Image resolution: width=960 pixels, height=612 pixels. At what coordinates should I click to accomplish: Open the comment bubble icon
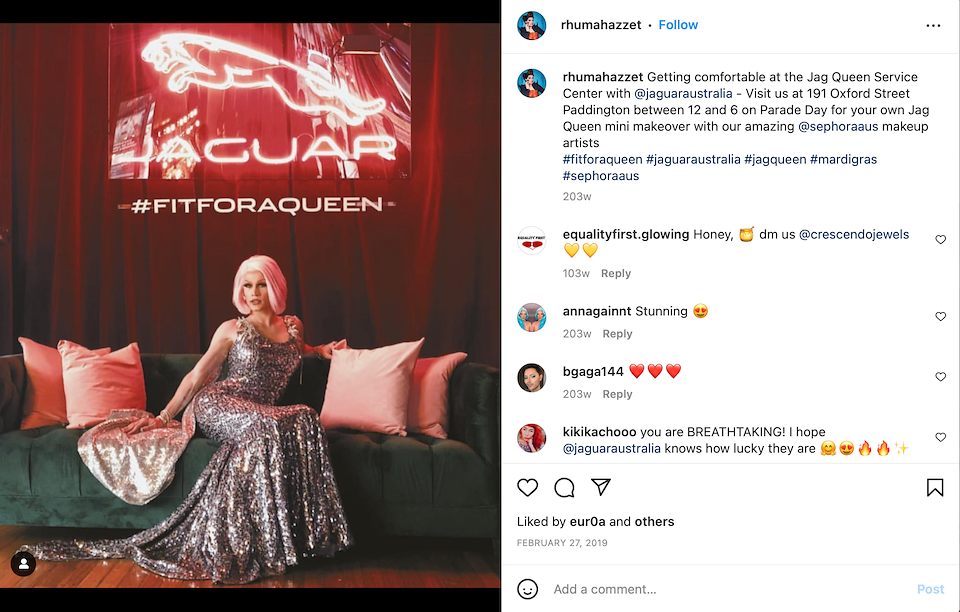[564, 487]
